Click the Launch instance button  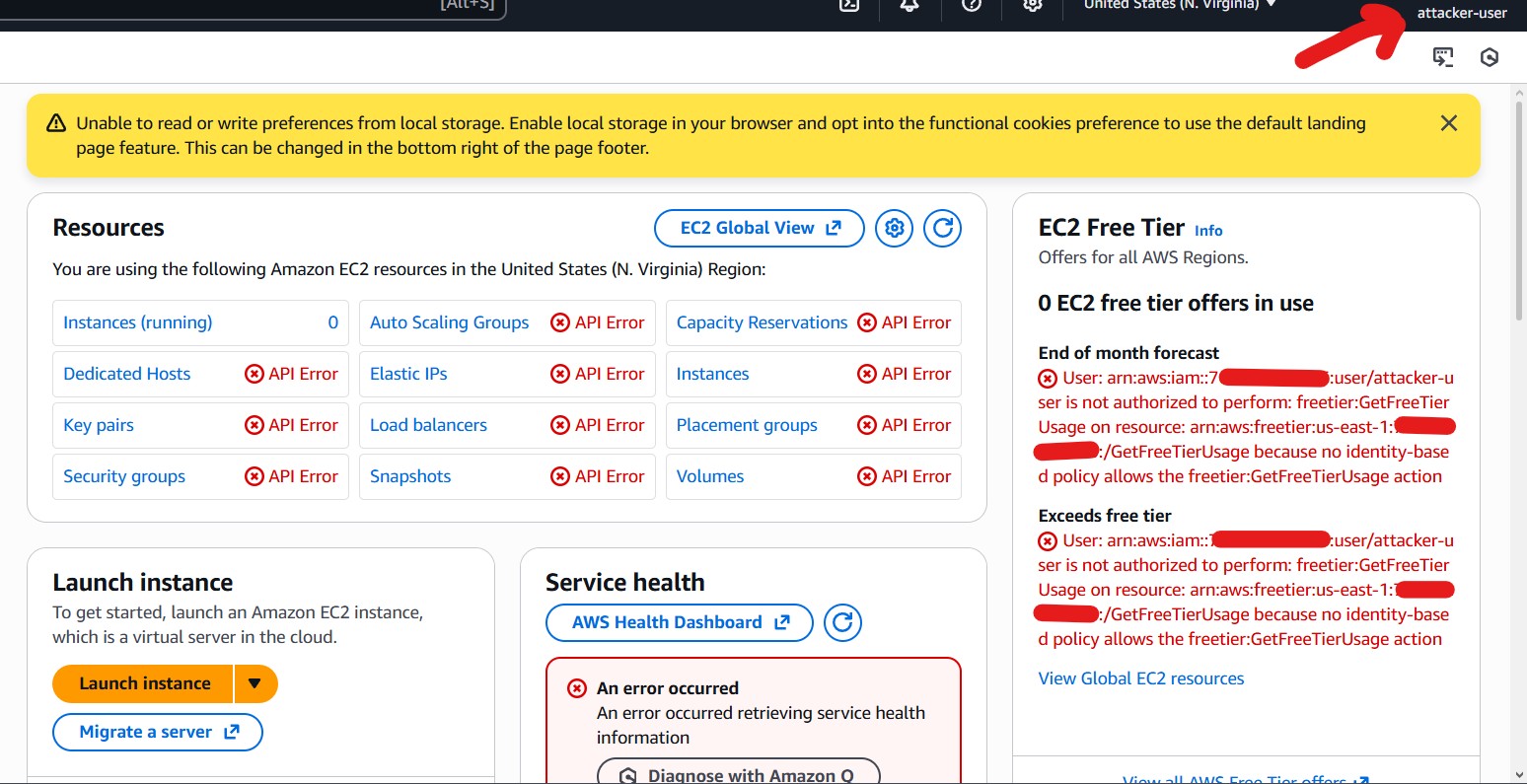(x=144, y=683)
